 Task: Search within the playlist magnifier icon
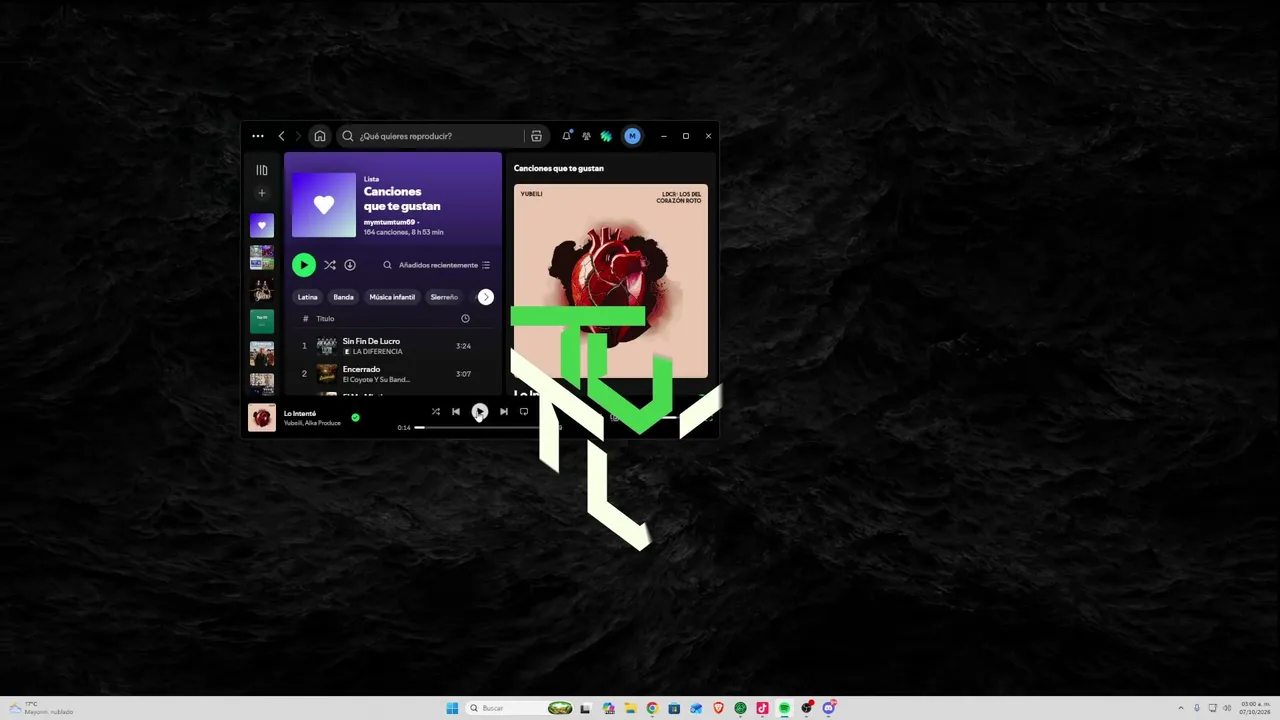click(387, 265)
